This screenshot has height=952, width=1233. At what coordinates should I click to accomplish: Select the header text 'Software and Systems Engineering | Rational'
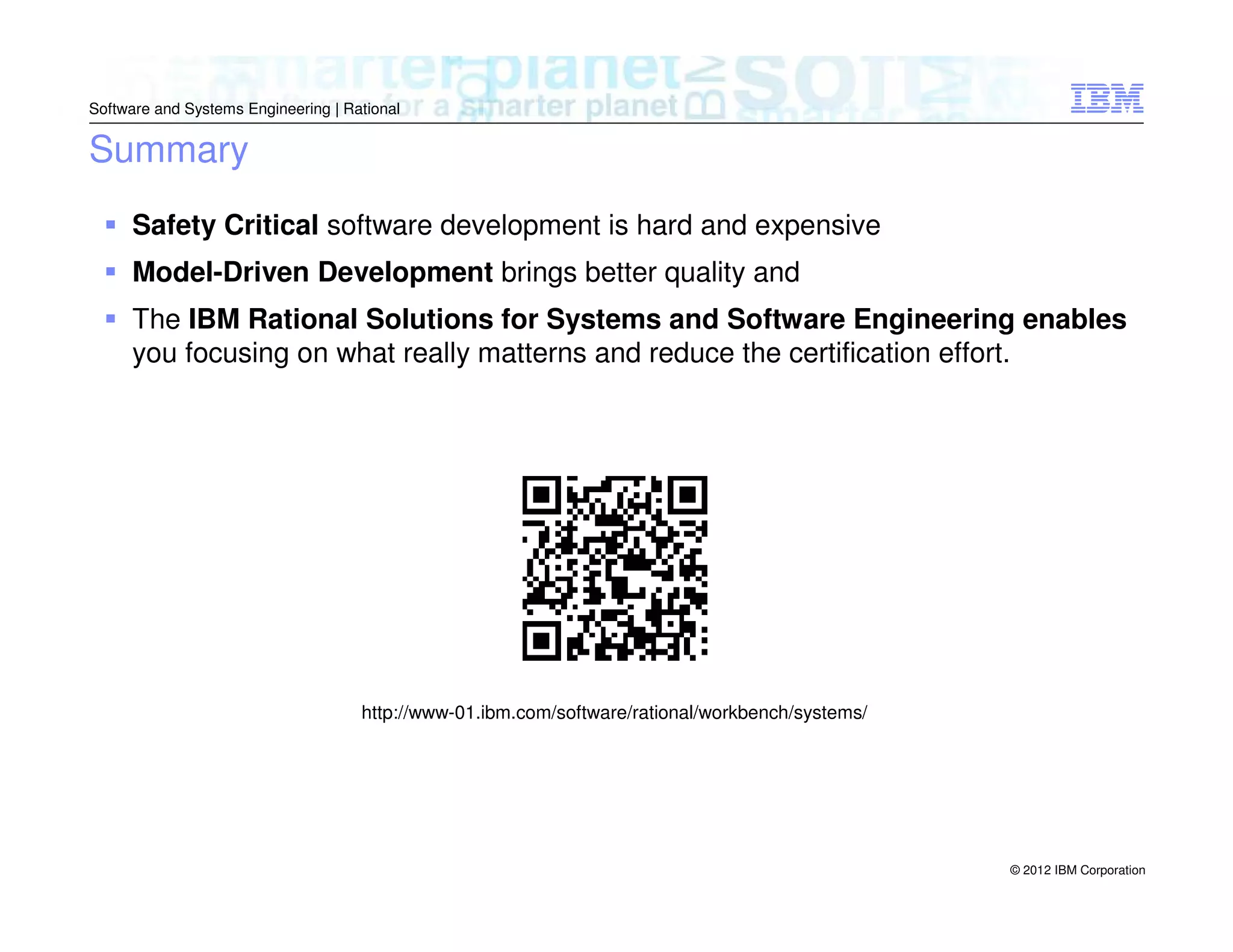coord(244,109)
